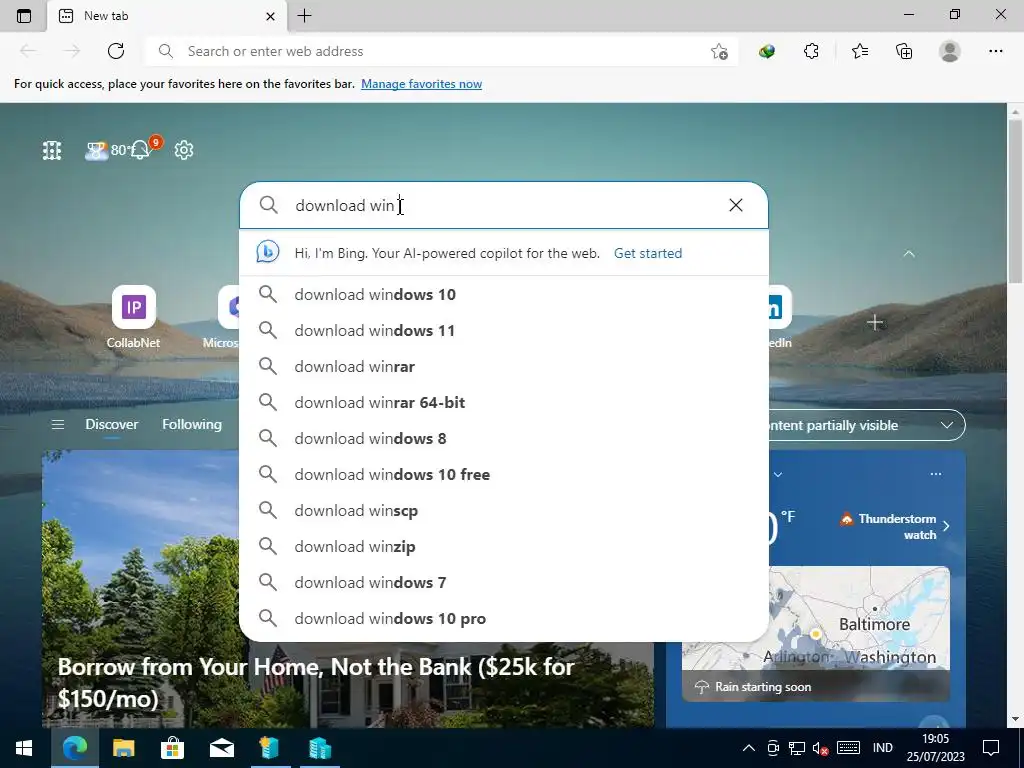Open the touch keyboard tray icon

click(848, 748)
